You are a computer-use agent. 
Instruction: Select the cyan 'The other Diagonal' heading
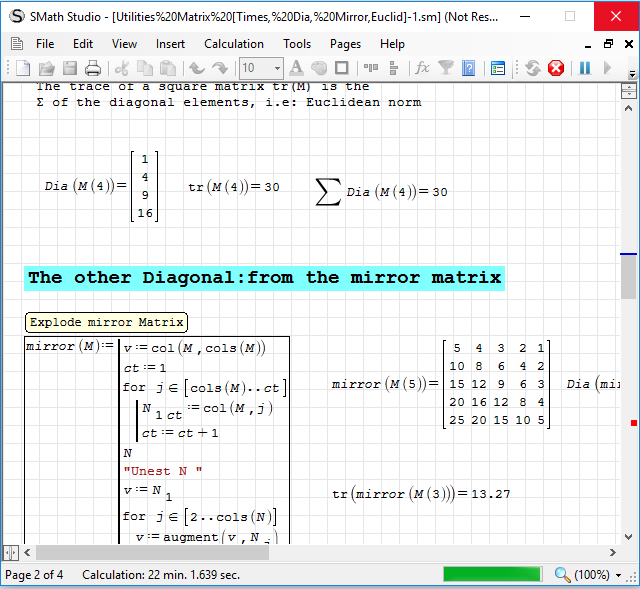[264, 278]
